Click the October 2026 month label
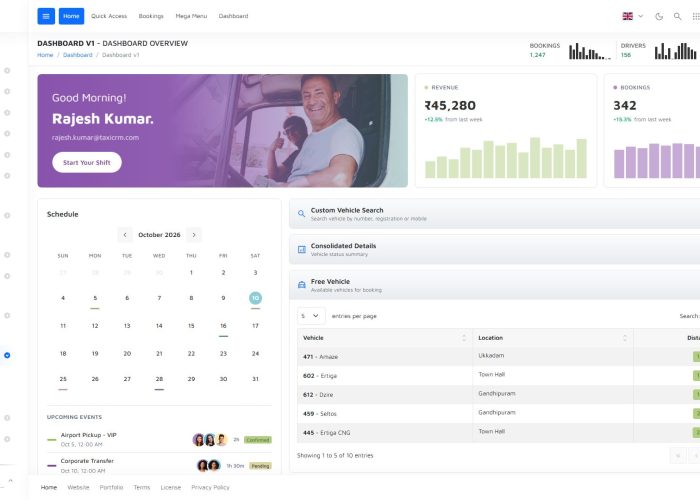The width and height of the screenshot is (700, 500). click(159, 235)
